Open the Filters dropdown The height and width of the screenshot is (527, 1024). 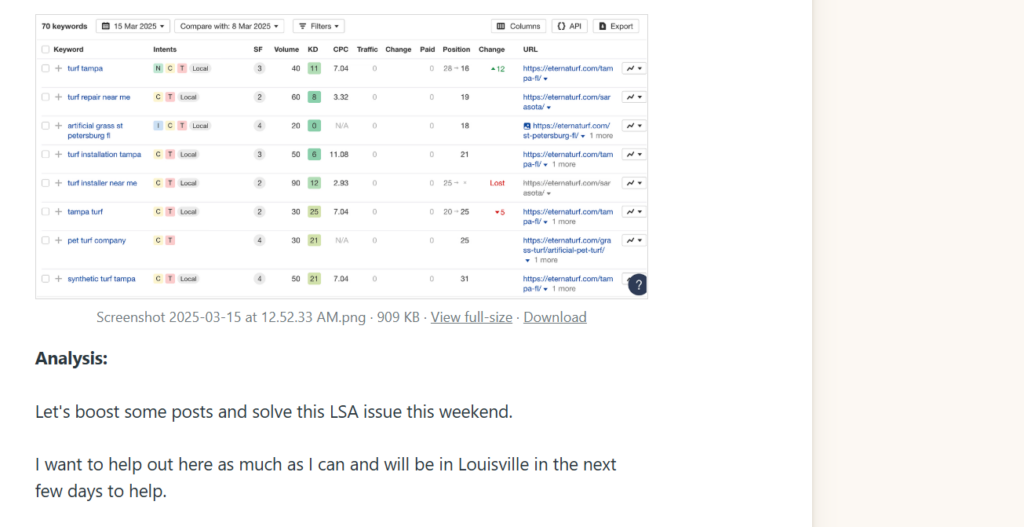(319, 26)
